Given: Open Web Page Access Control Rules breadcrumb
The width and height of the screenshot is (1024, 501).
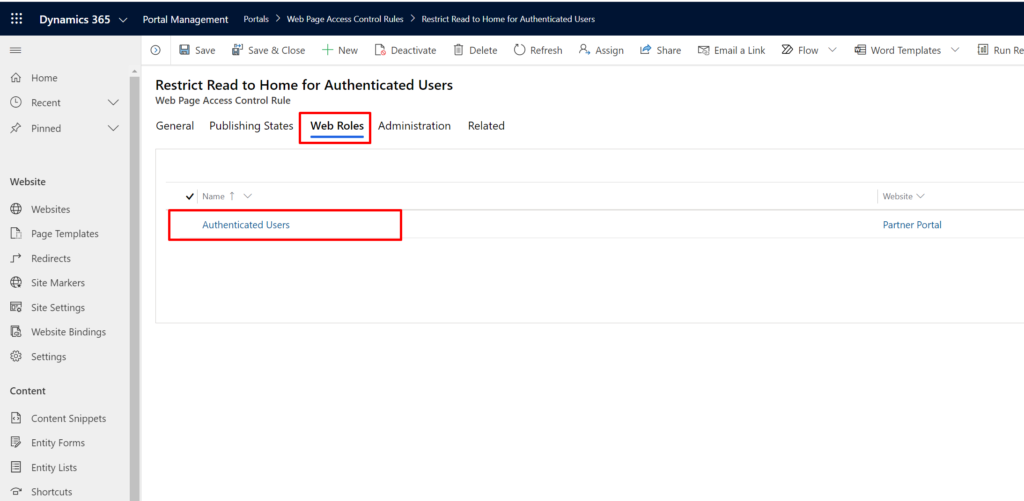Looking at the screenshot, I should (345, 19).
